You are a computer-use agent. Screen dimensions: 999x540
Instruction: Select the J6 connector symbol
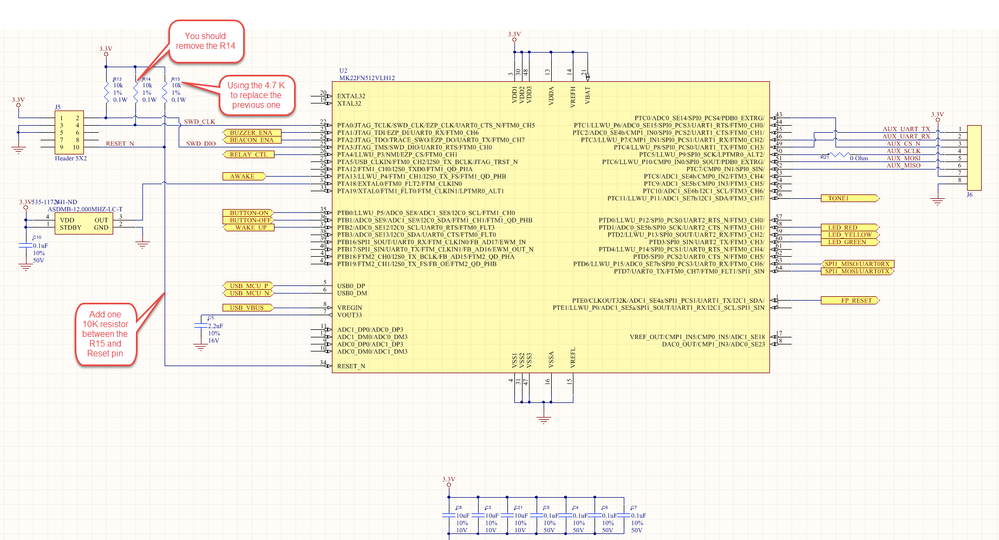click(974, 158)
